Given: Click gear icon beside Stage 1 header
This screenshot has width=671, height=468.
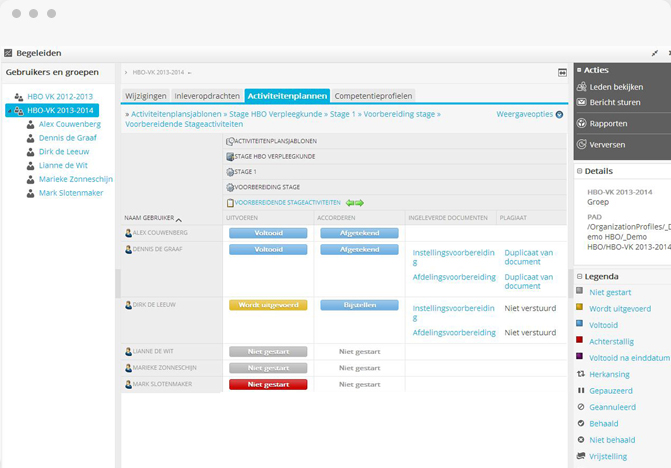Looking at the screenshot, I should click(x=230, y=172).
